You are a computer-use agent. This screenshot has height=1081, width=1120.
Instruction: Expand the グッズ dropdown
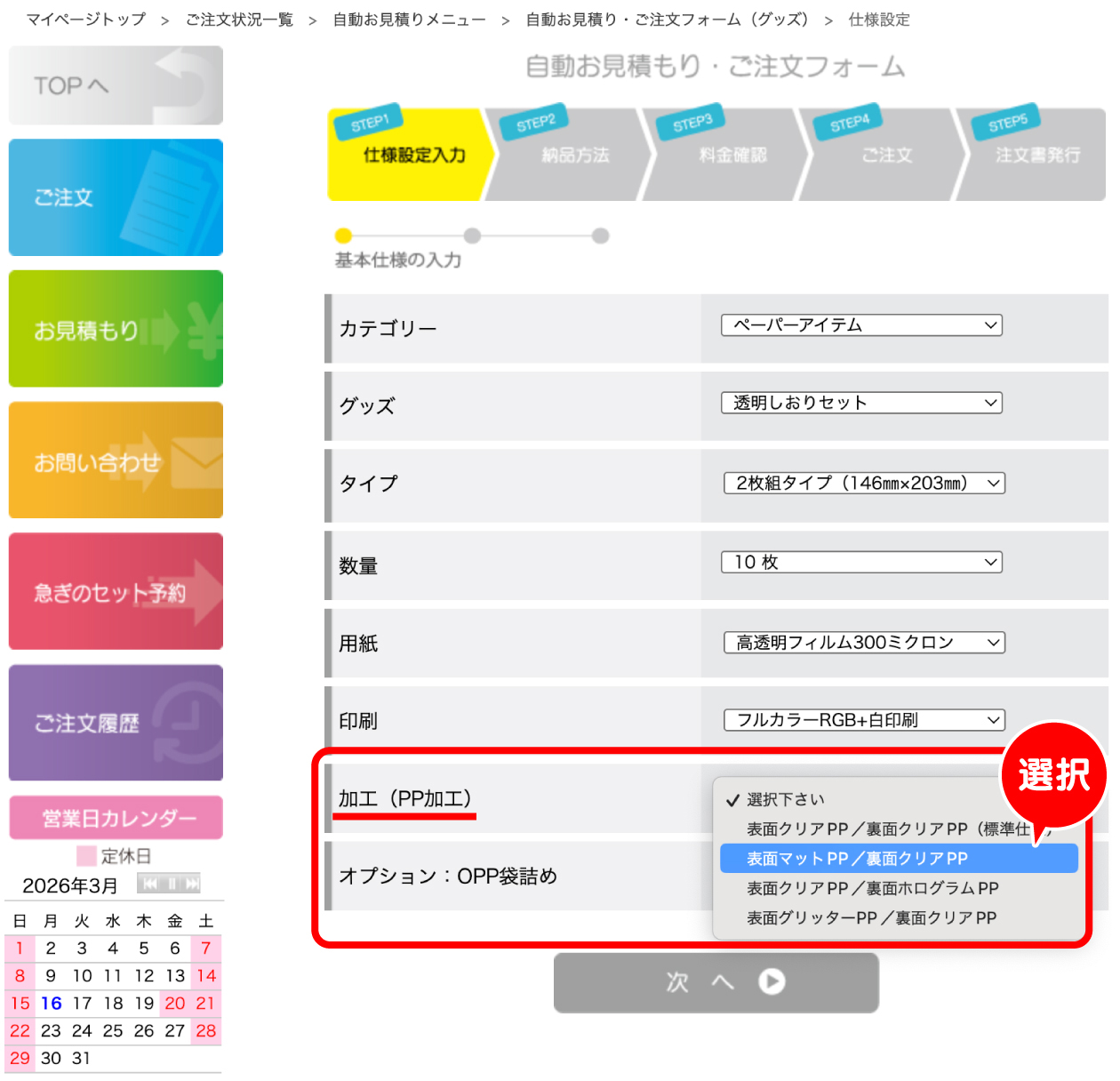pyautogui.click(x=860, y=403)
